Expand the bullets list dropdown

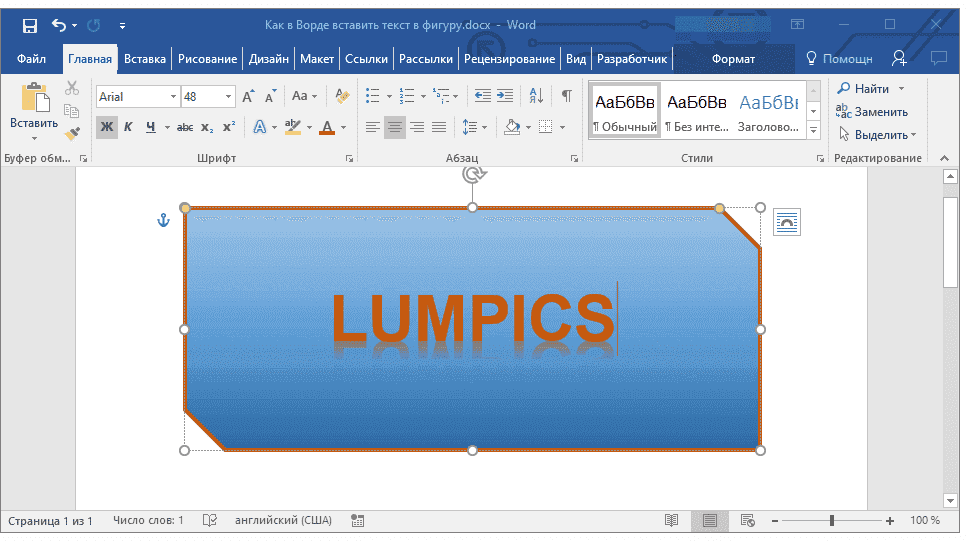[x=389, y=96]
